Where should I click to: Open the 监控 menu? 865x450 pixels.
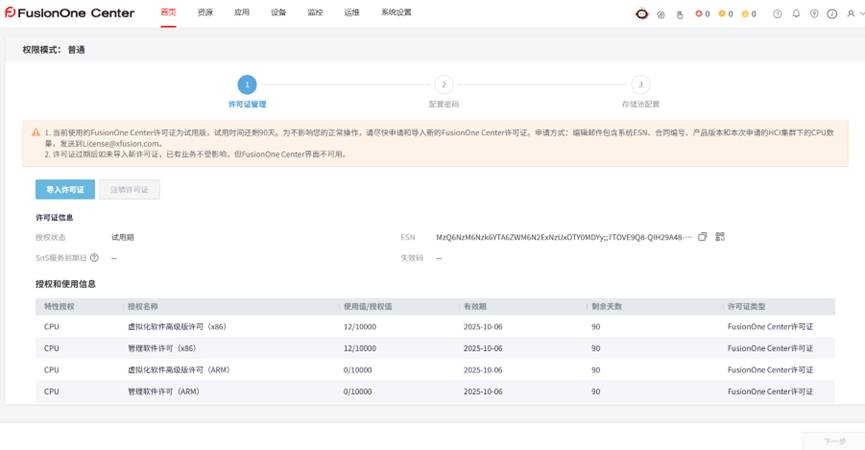315,12
